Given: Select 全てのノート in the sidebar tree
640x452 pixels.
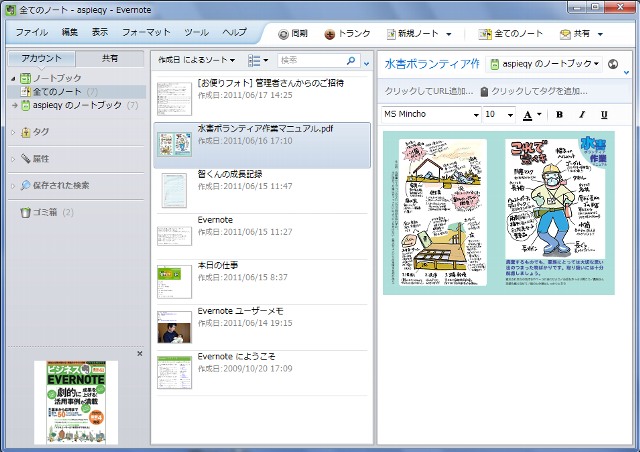Looking at the screenshot, I should pyautogui.click(x=77, y=92).
